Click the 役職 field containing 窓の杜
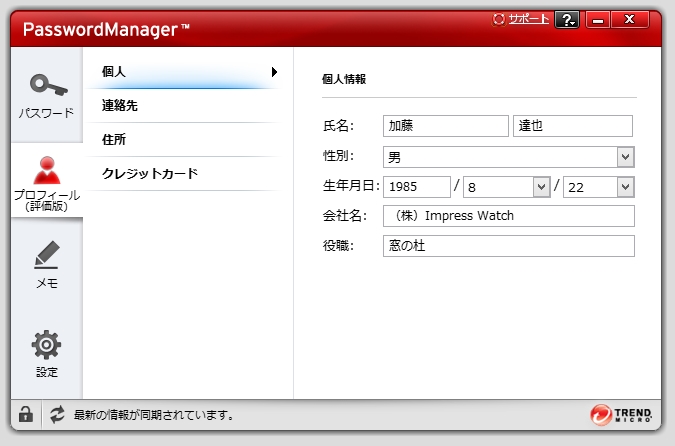The width and height of the screenshot is (675, 446). [x=509, y=246]
